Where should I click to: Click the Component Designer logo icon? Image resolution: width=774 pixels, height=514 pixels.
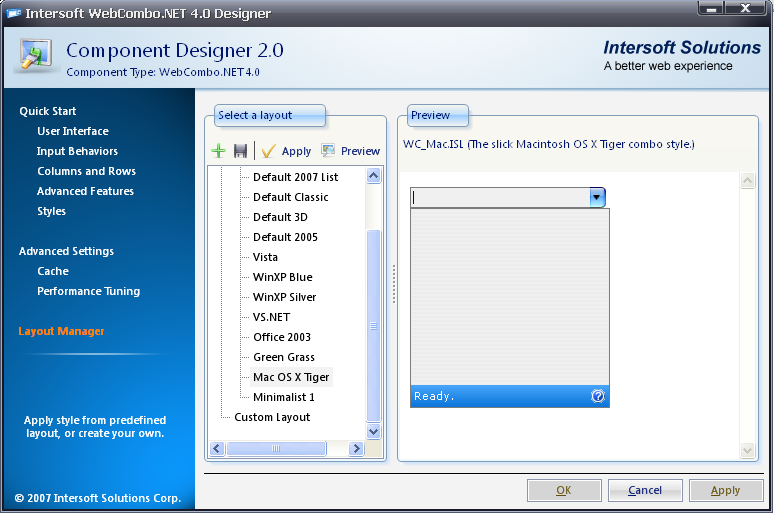tap(36, 54)
